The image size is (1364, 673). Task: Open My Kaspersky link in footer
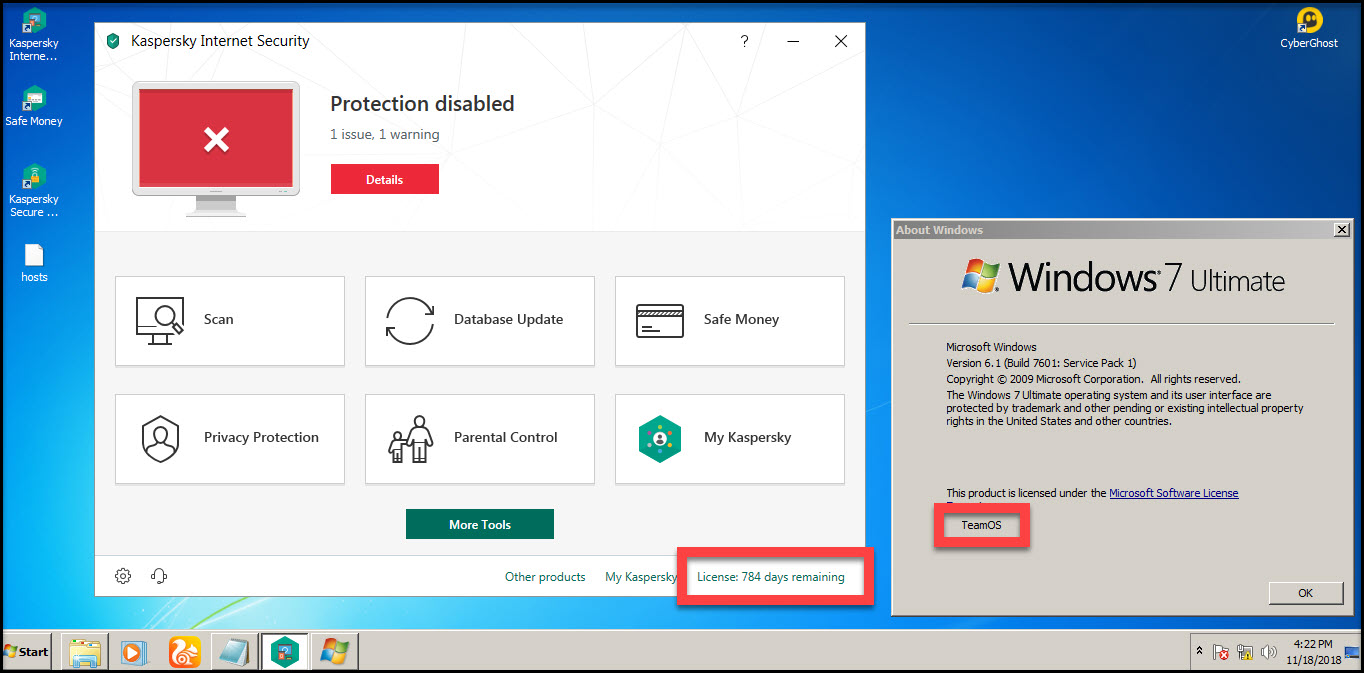[641, 577]
